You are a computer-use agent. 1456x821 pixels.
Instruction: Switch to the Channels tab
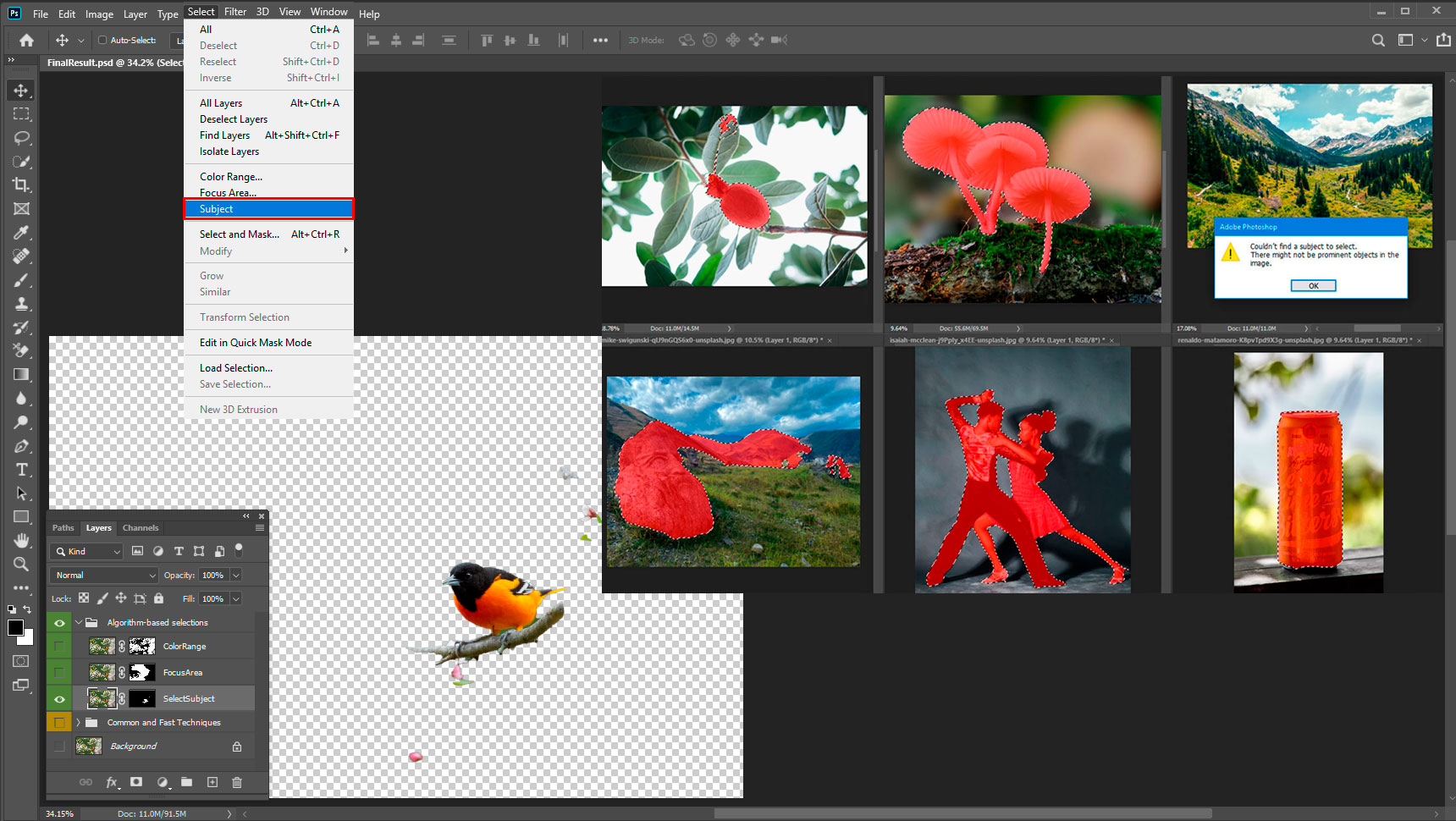[x=141, y=528]
